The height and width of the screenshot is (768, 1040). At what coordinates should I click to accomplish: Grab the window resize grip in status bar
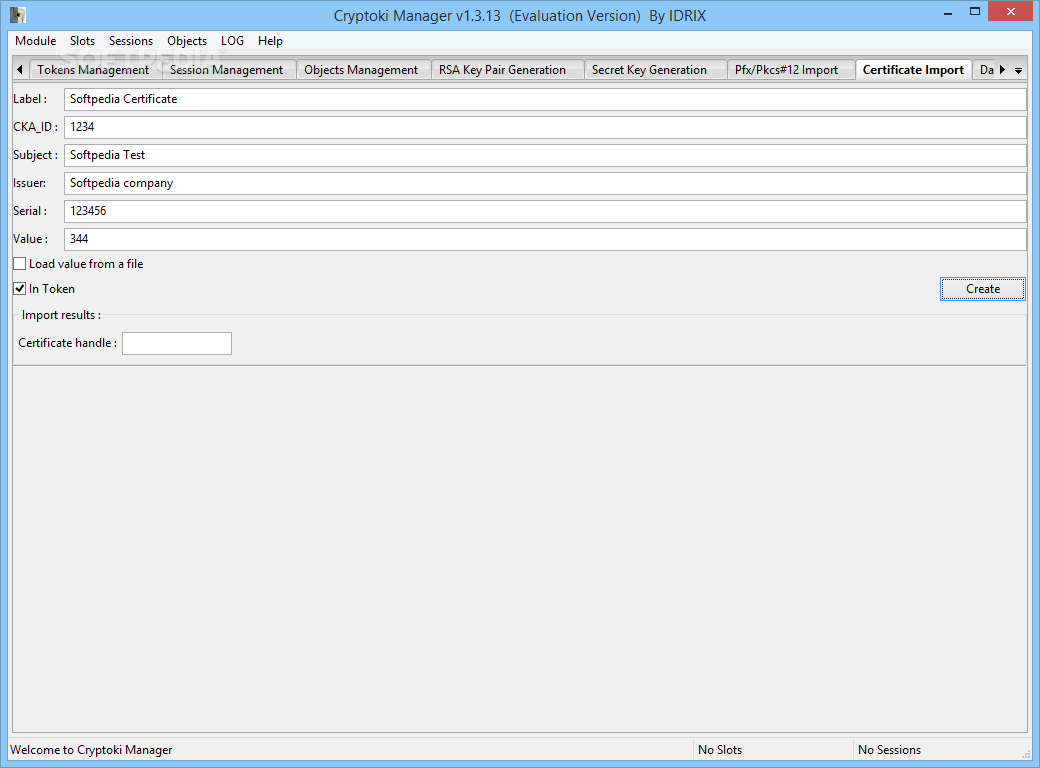(x=1026, y=754)
